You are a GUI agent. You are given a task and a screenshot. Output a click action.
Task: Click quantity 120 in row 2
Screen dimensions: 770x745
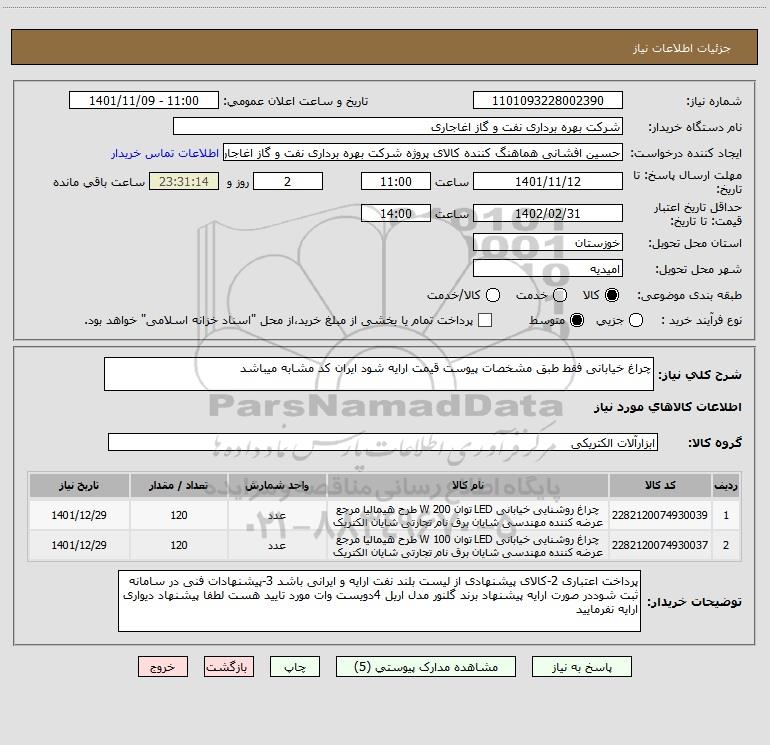pyautogui.click(x=179, y=545)
